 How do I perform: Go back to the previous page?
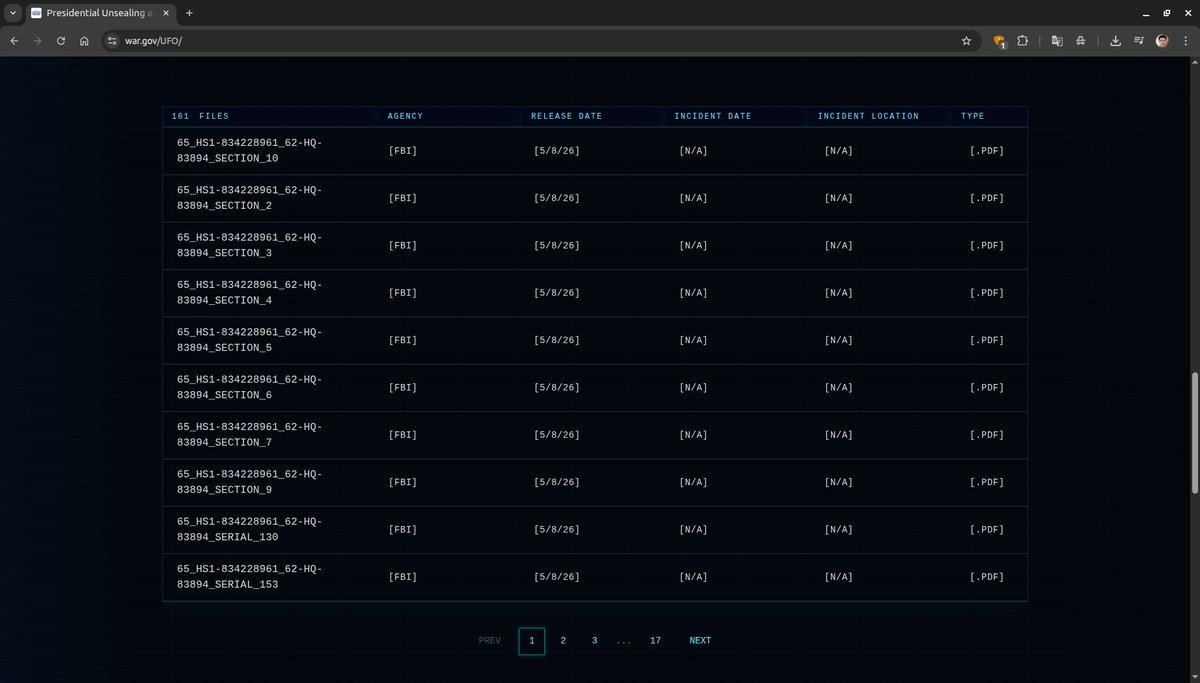14,41
